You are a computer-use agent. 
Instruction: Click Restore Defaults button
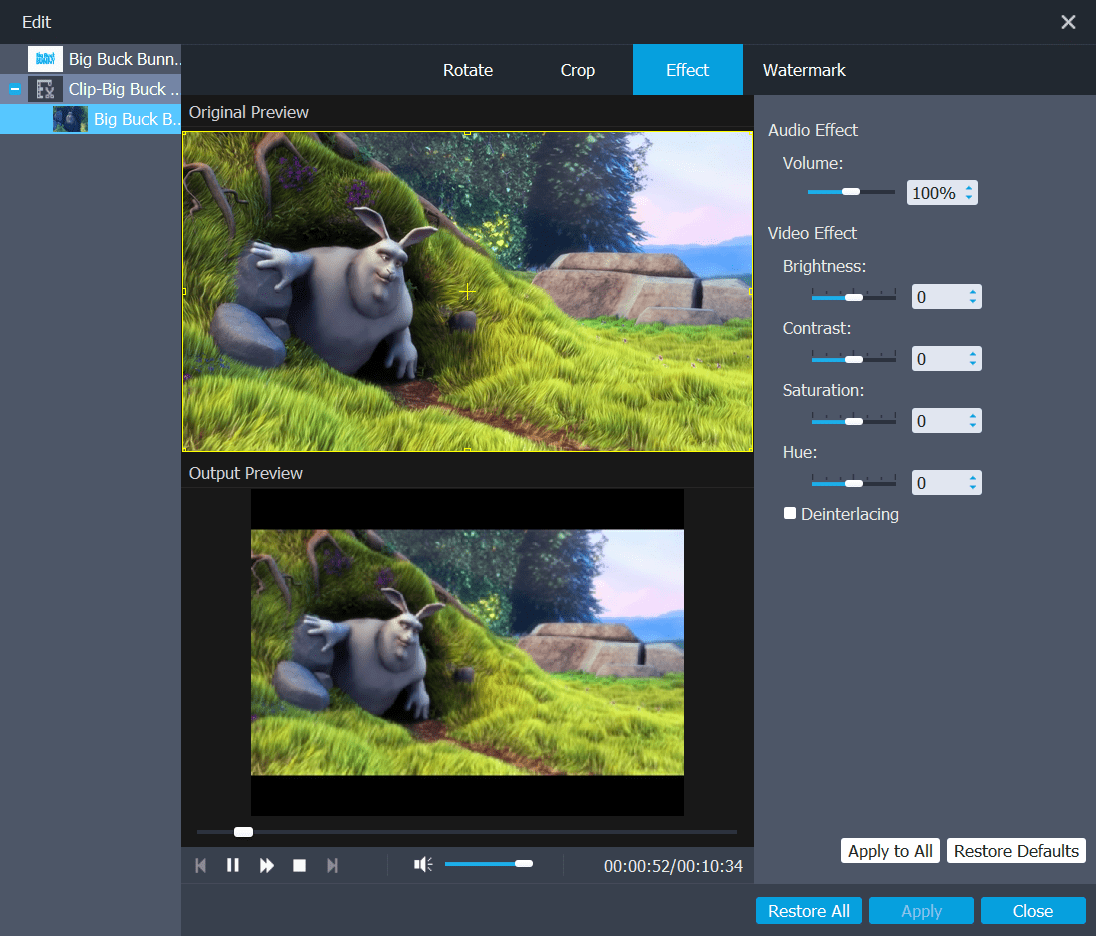(1016, 851)
